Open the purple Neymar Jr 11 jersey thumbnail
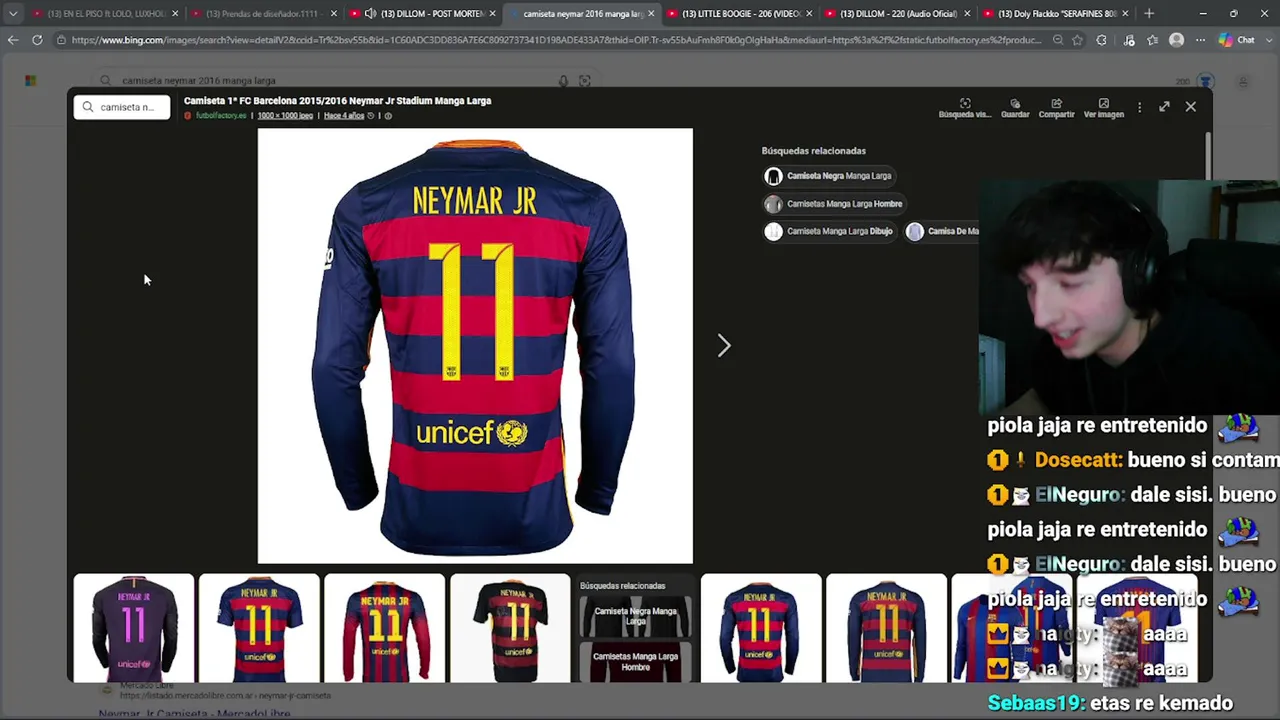Viewport: 1280px width, 720px height. (134, 628)
